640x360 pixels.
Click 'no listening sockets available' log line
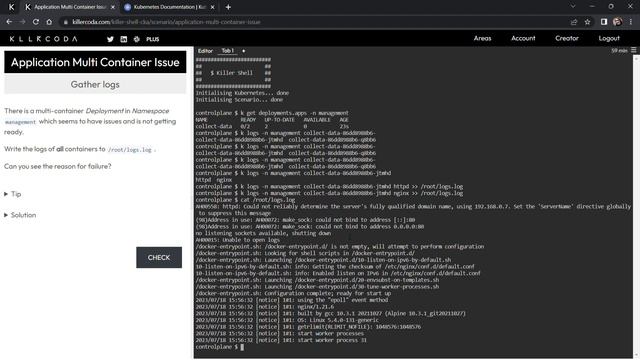[x=263, y=233]
